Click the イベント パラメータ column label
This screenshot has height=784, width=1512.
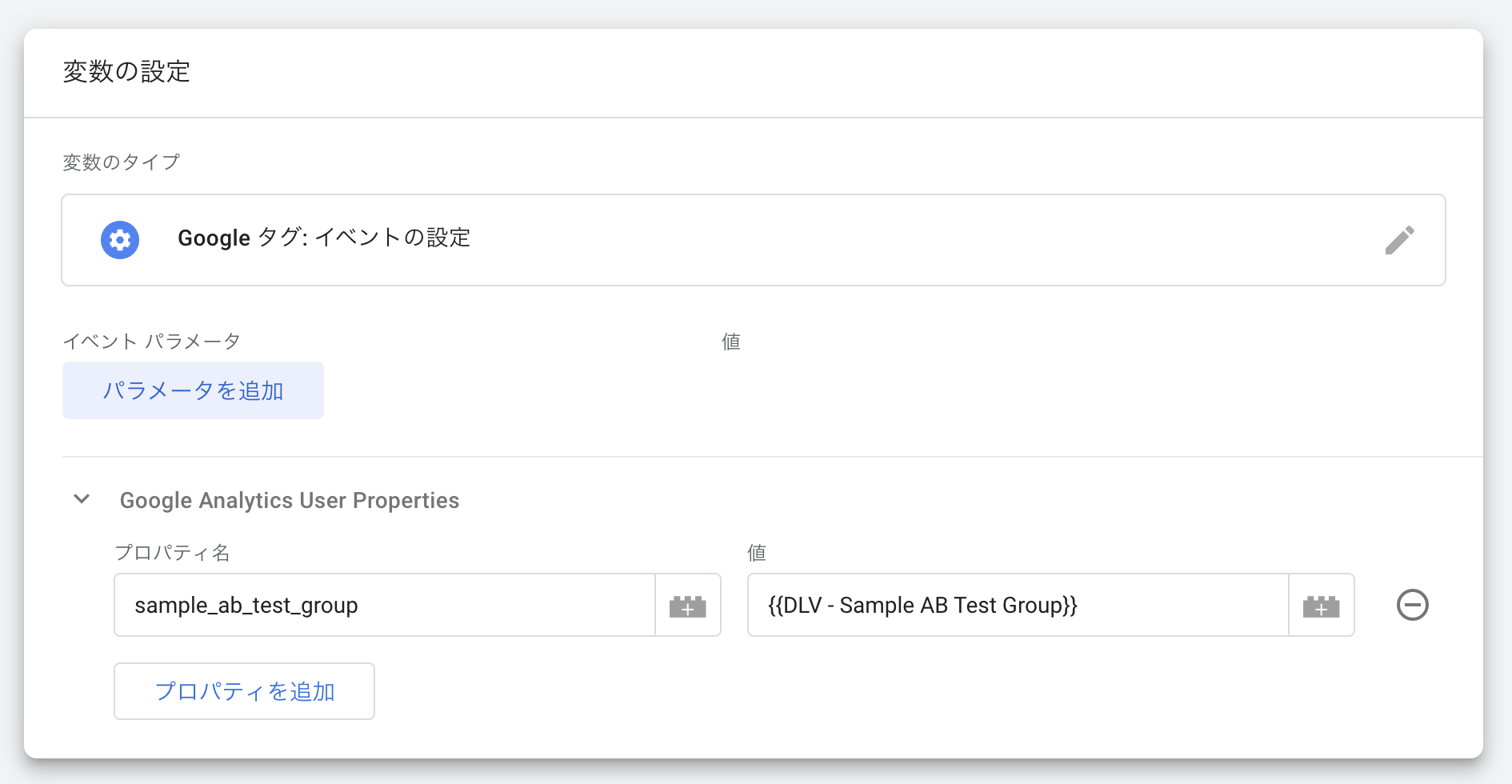(152, 342)
